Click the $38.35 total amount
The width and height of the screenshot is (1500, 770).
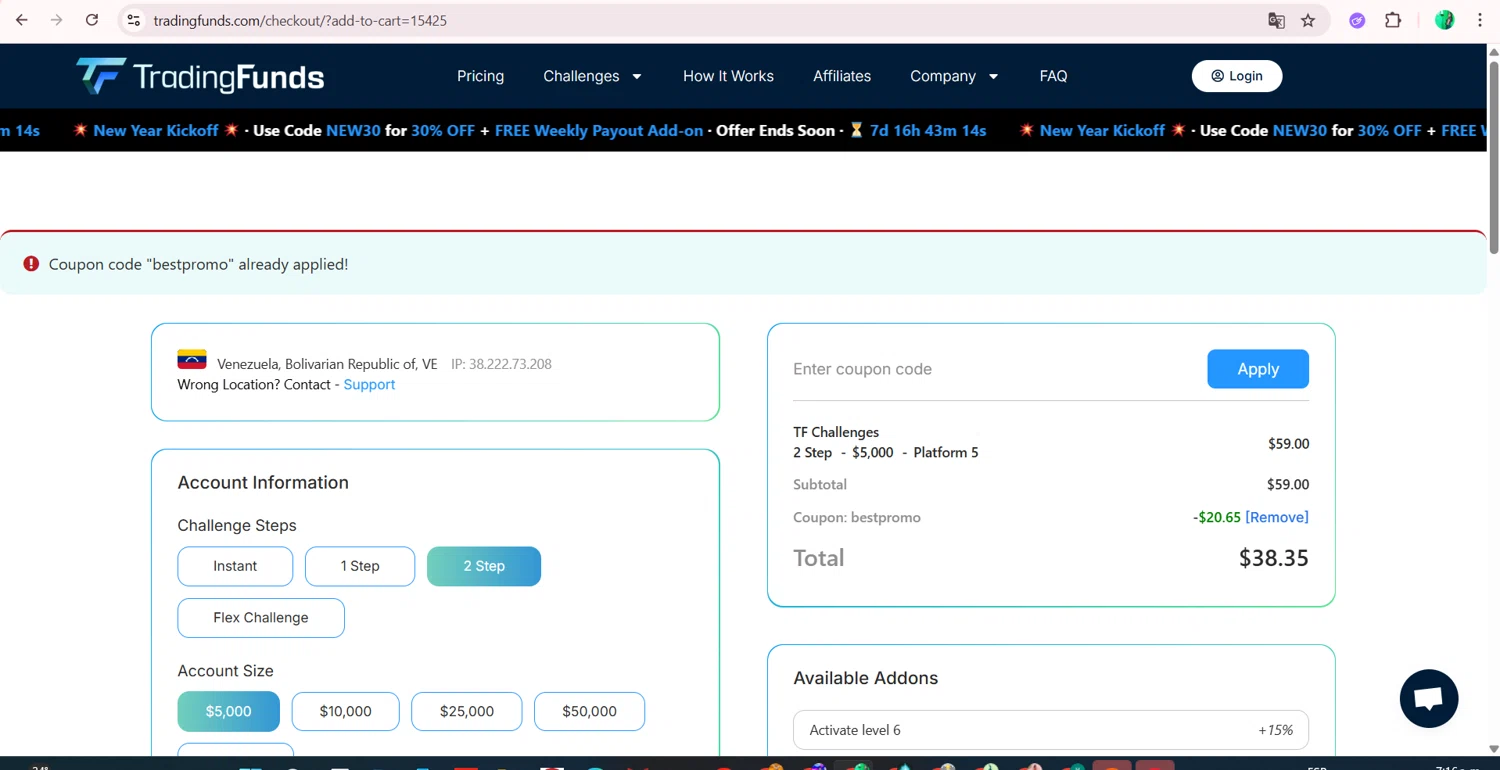(1274, 558)
